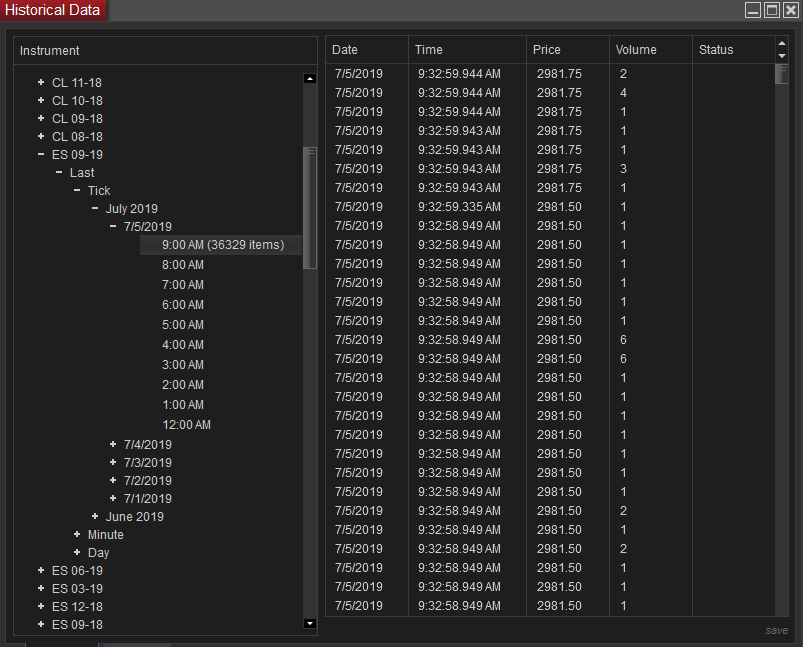Close the Historical Data window
Viewport: 803px width, 647px height.
click(x=791, y=10)
